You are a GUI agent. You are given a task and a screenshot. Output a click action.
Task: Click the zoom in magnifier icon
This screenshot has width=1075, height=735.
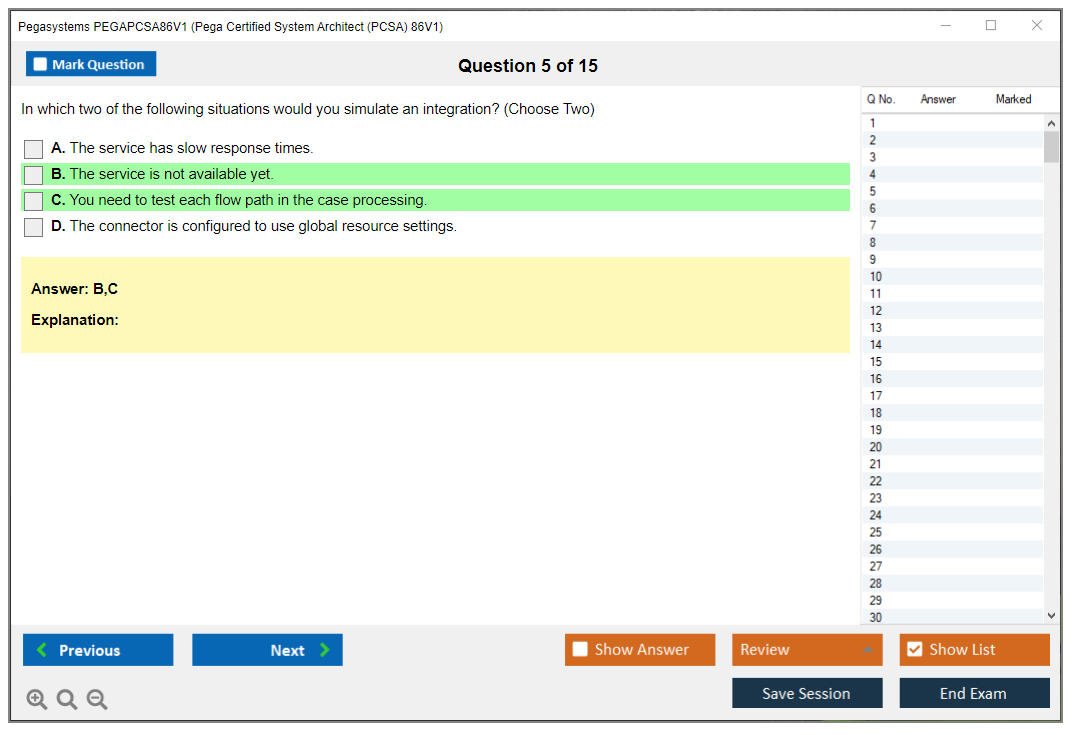pos(37,700)
